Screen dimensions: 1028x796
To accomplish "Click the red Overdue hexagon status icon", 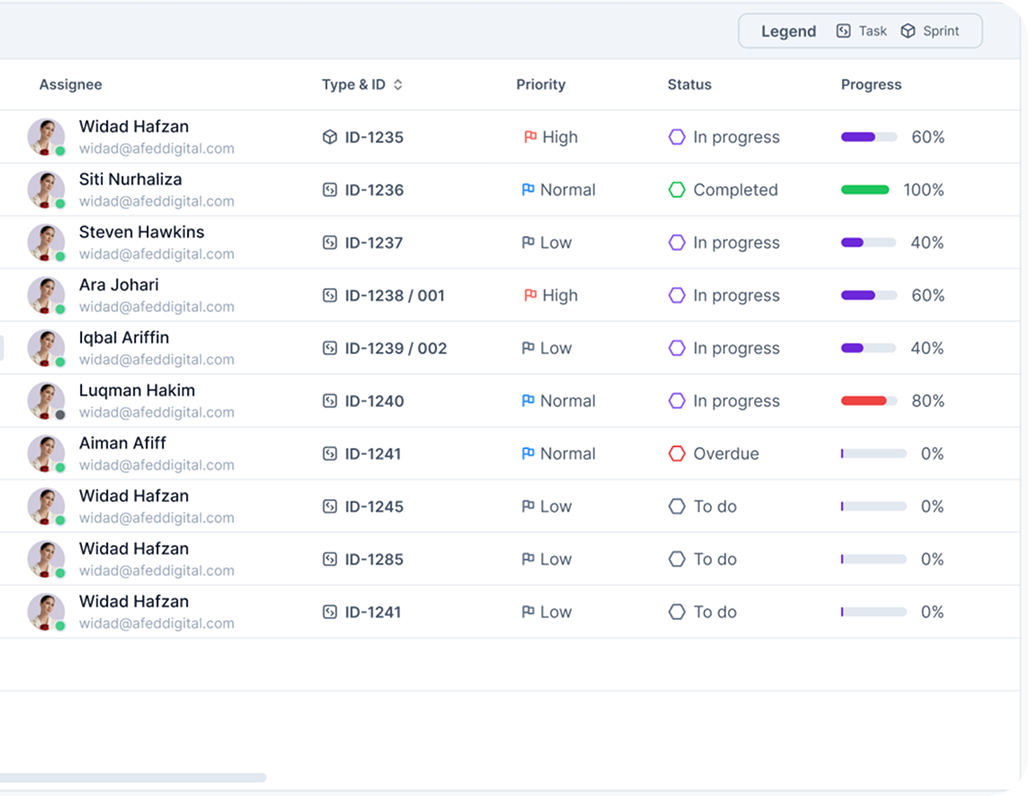I will pyautogui.click(x=677, y=454).
